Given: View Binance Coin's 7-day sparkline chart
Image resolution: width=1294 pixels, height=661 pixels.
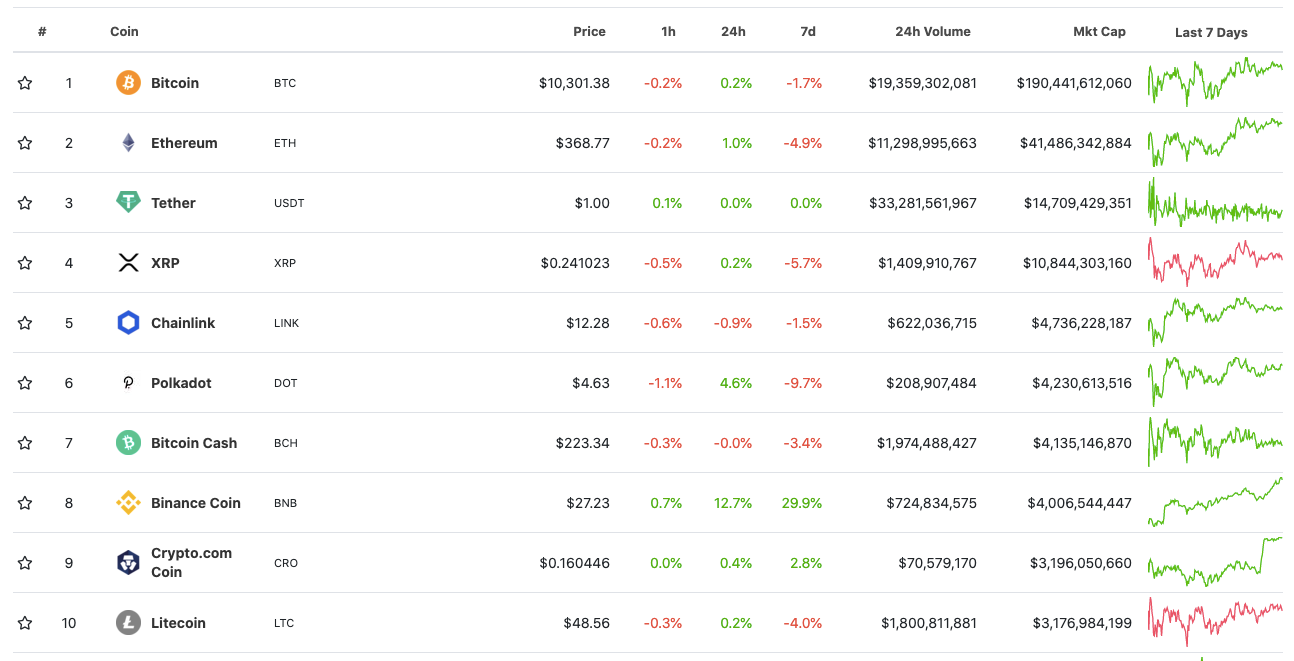Looking at the screenshot, I should click(1215, 501).
